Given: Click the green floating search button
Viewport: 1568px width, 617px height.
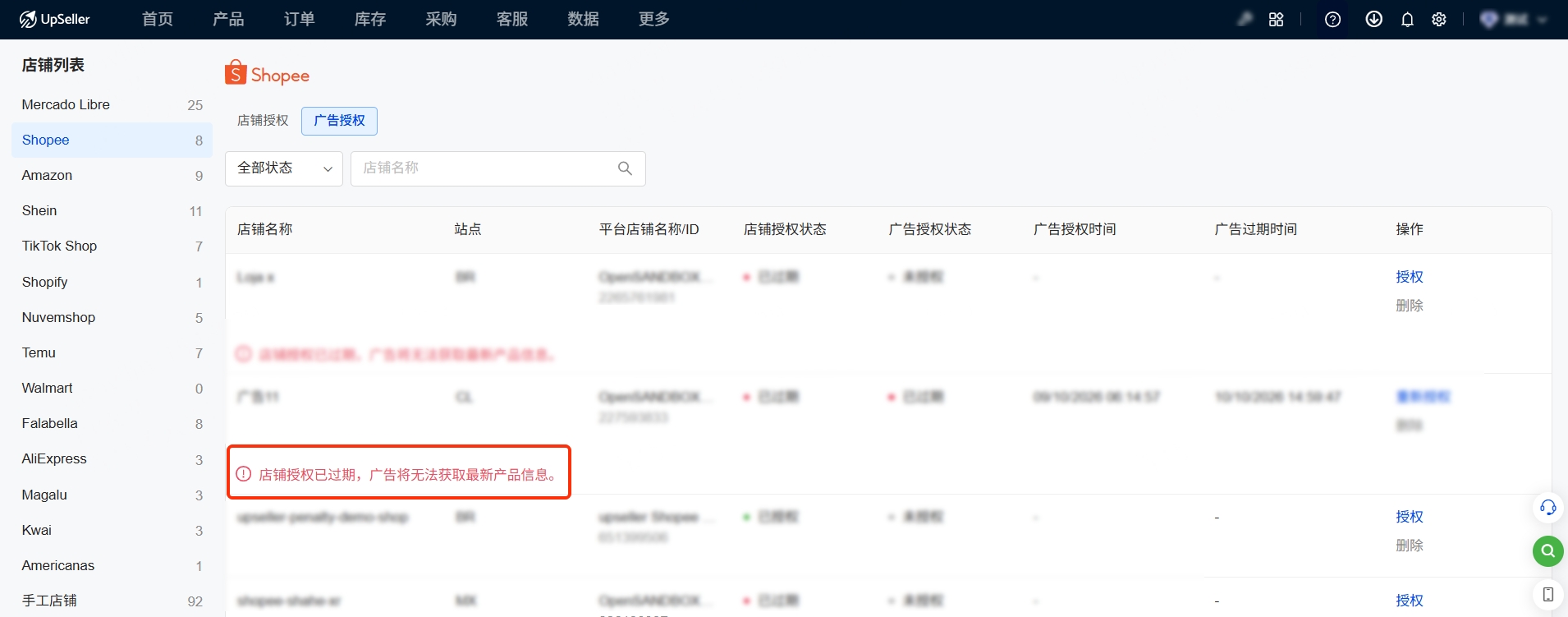Looking at the screenshot, I should [1547, 550].
